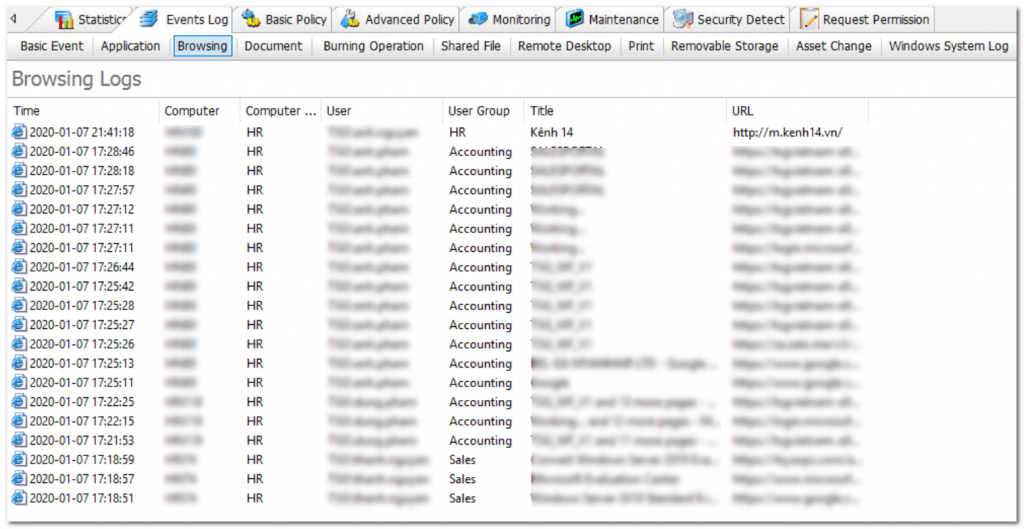Click the time 2020-01-07 17:25:26

(x=82, y=344)
